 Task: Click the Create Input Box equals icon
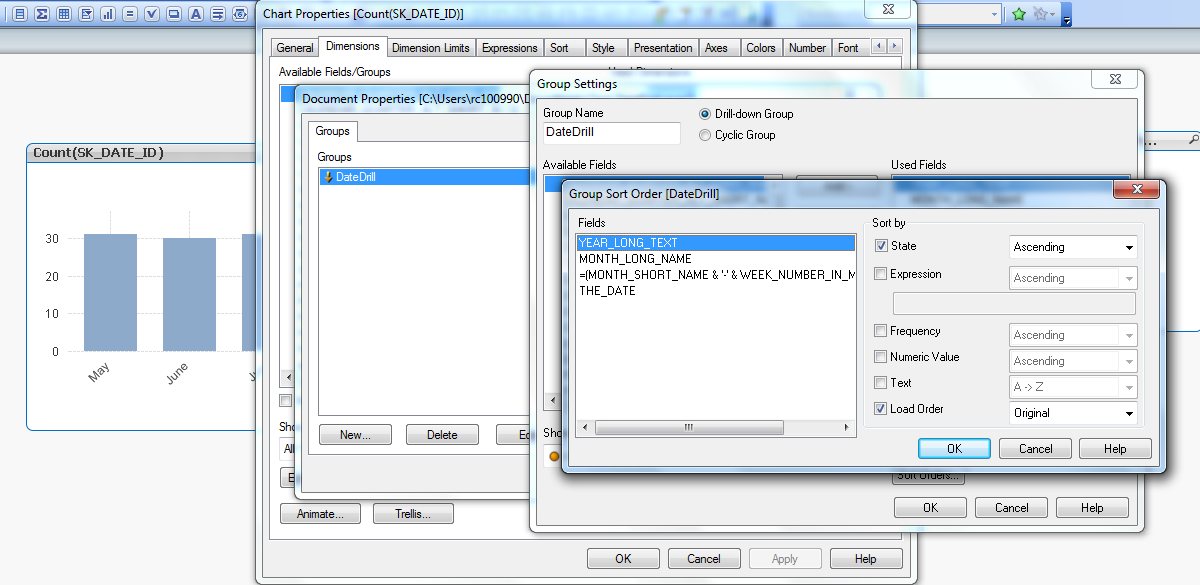pos(129,14)
